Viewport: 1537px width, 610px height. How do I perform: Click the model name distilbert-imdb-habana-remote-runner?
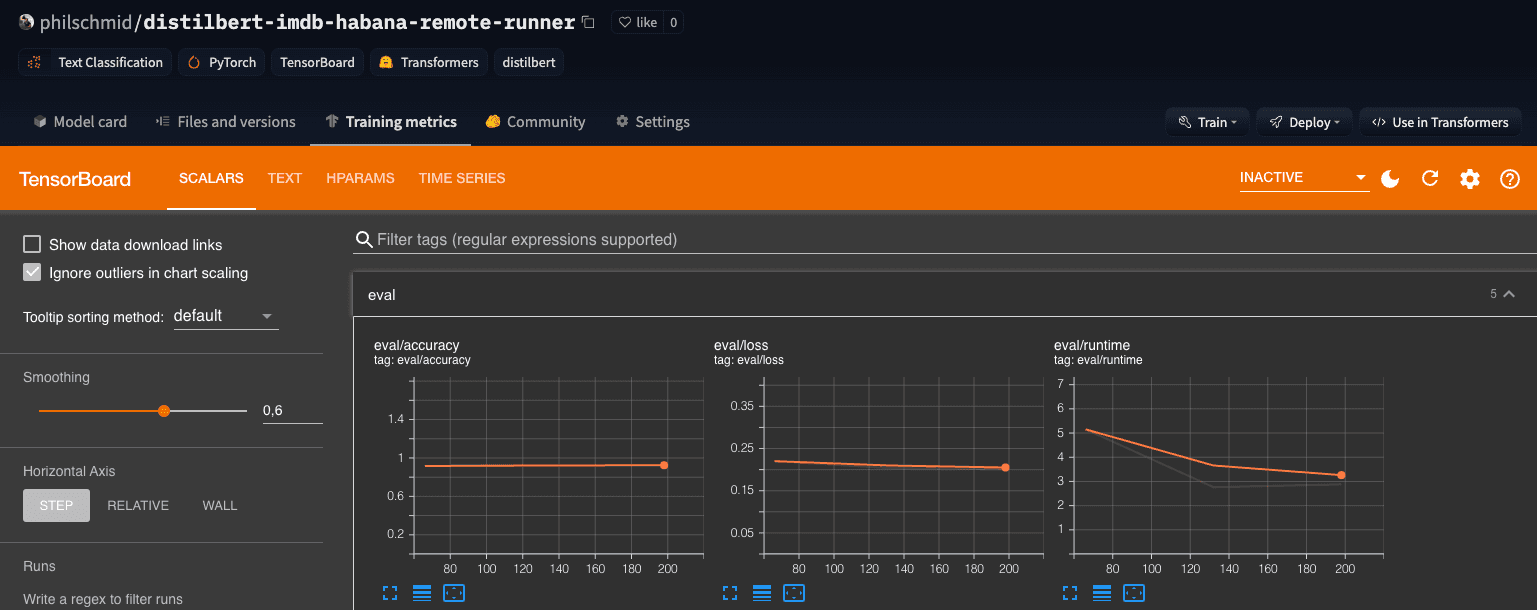[x=360, y=22]
